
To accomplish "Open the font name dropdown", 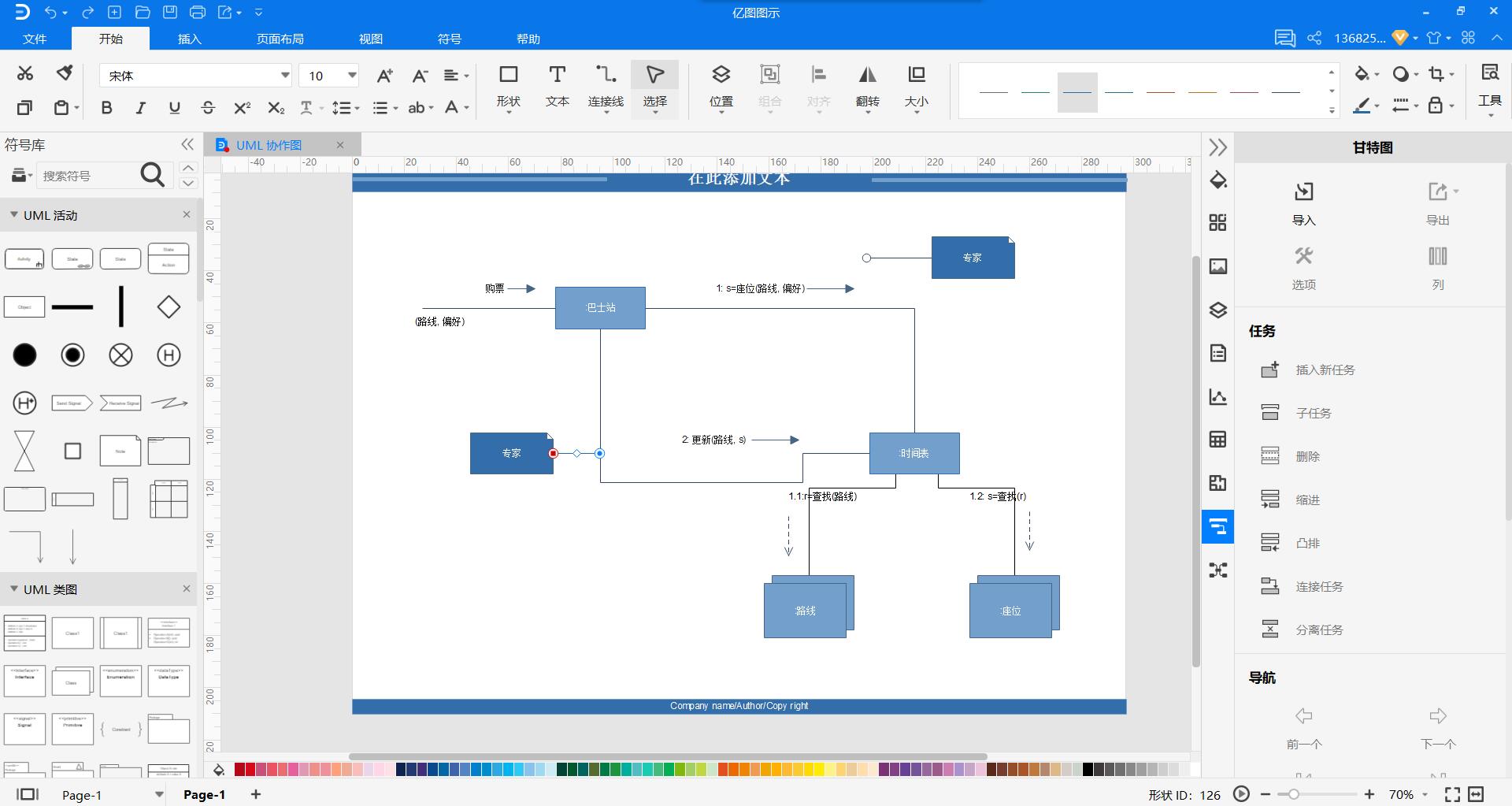I will [284, 76].
